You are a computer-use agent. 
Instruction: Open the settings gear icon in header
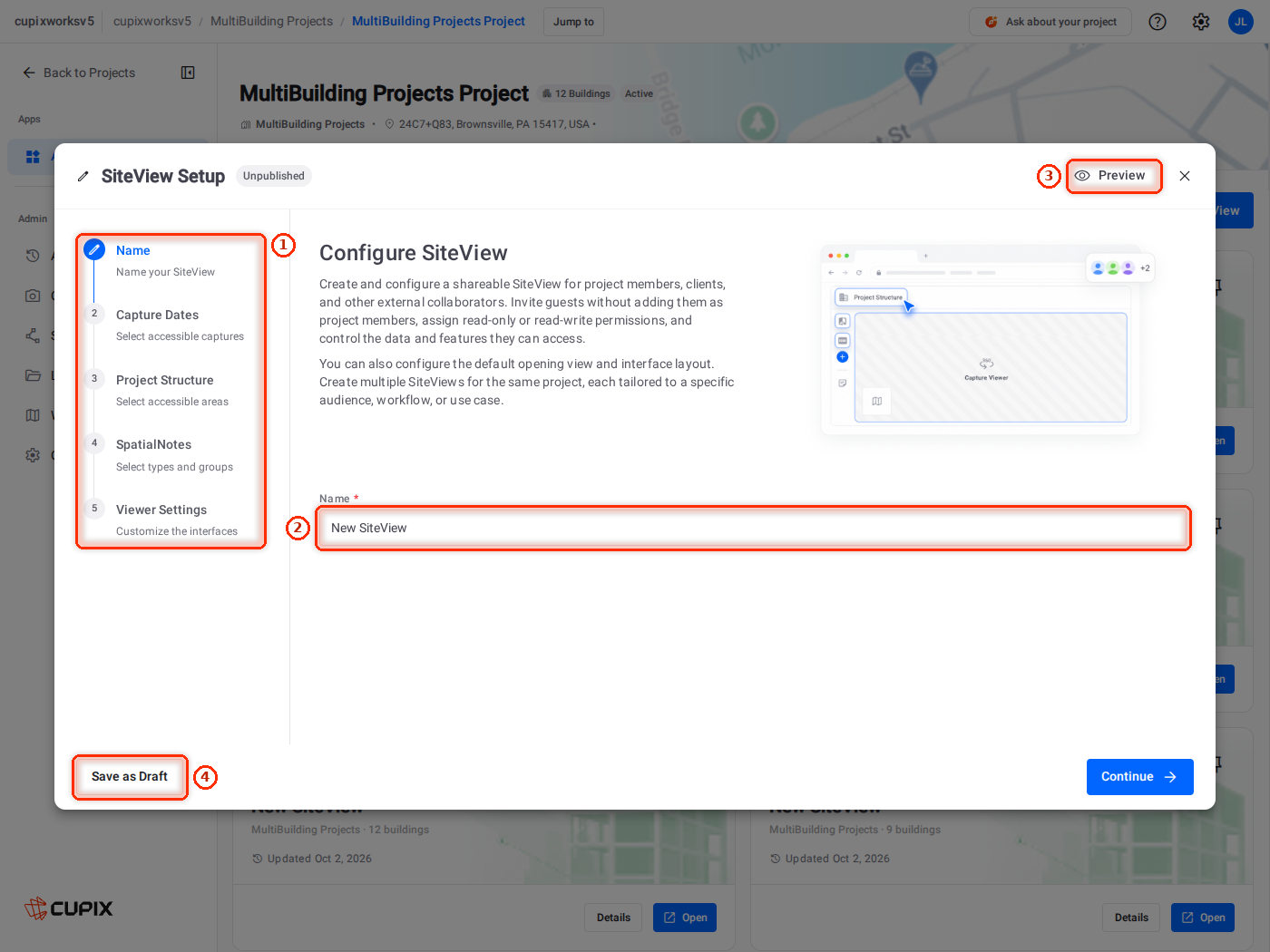[1201, 22]
